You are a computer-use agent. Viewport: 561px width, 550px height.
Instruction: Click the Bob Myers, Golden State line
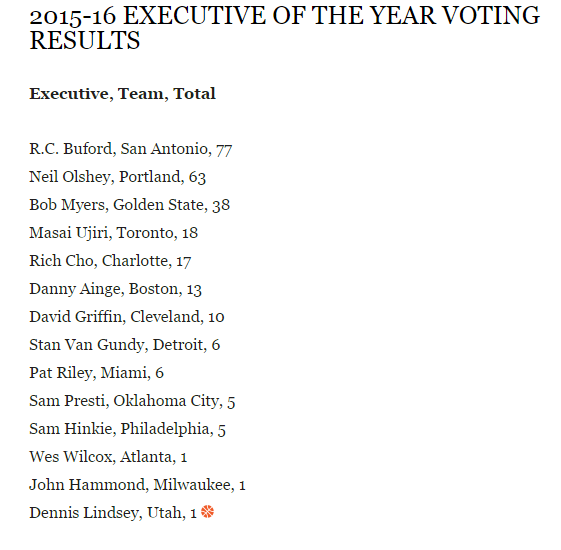(130, 205)
